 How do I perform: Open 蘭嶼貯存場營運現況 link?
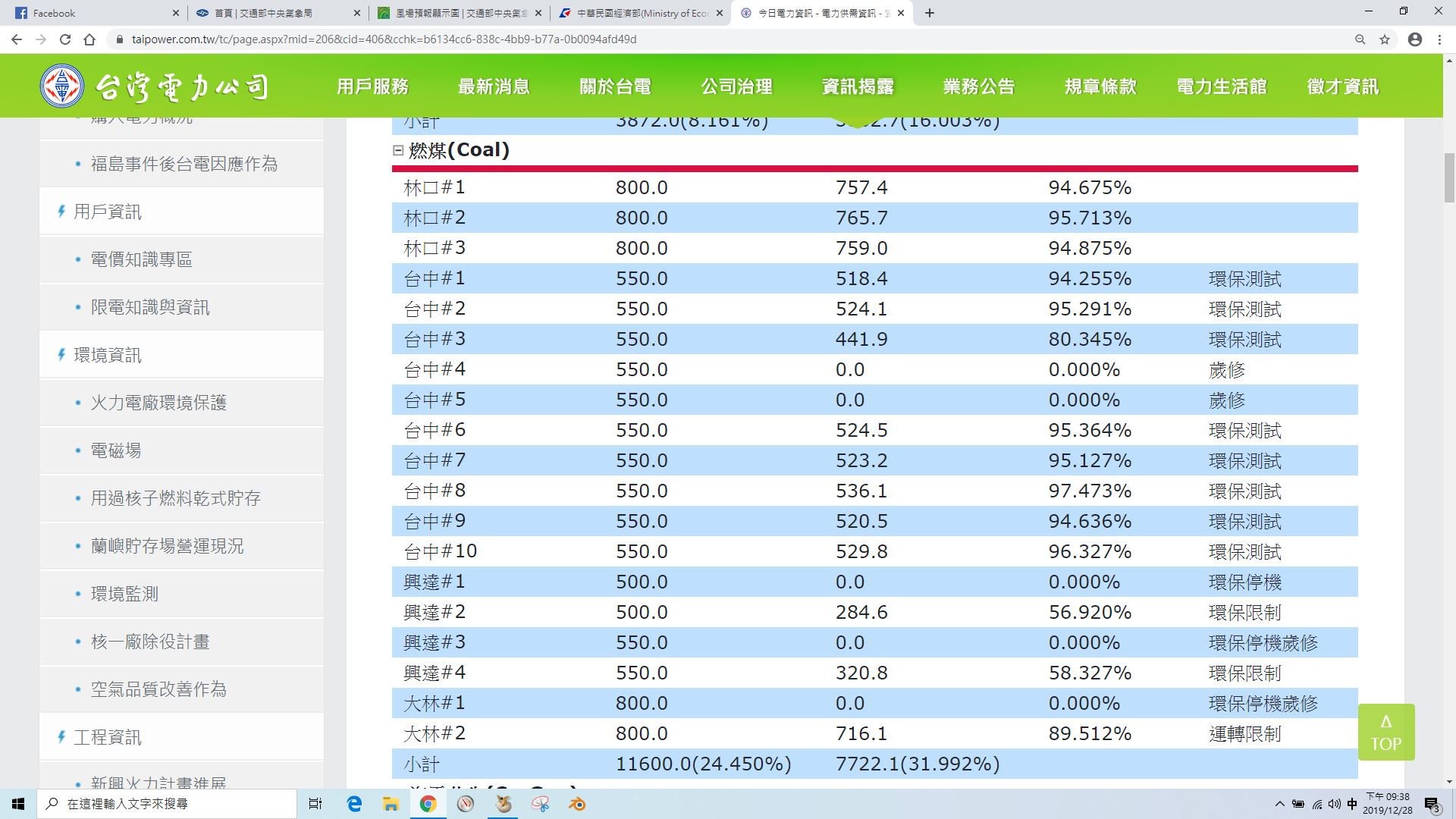[x=168, y=546]
